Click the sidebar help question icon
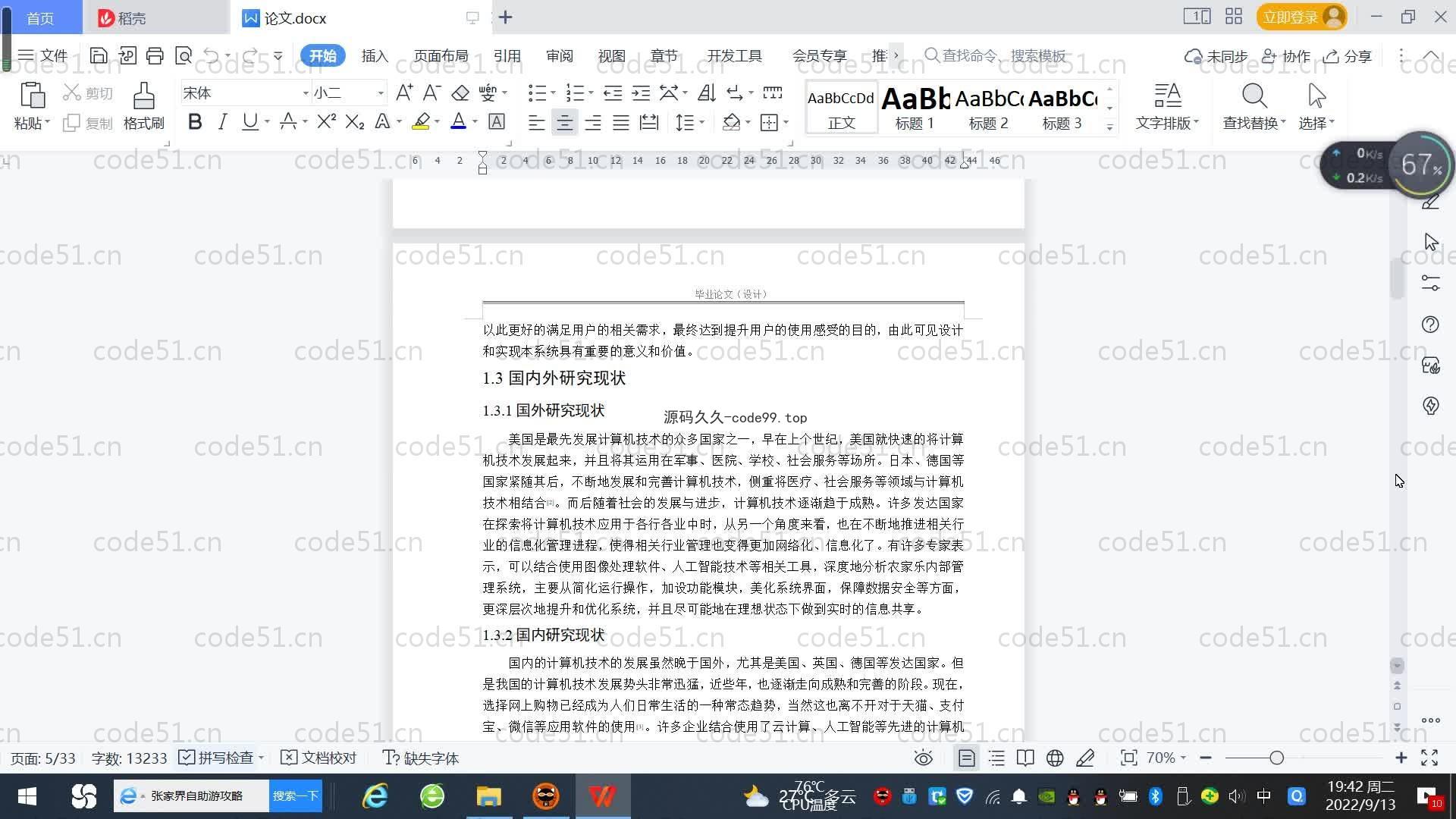This screenshot has width=1456, height=819. tap(1430, 325)
